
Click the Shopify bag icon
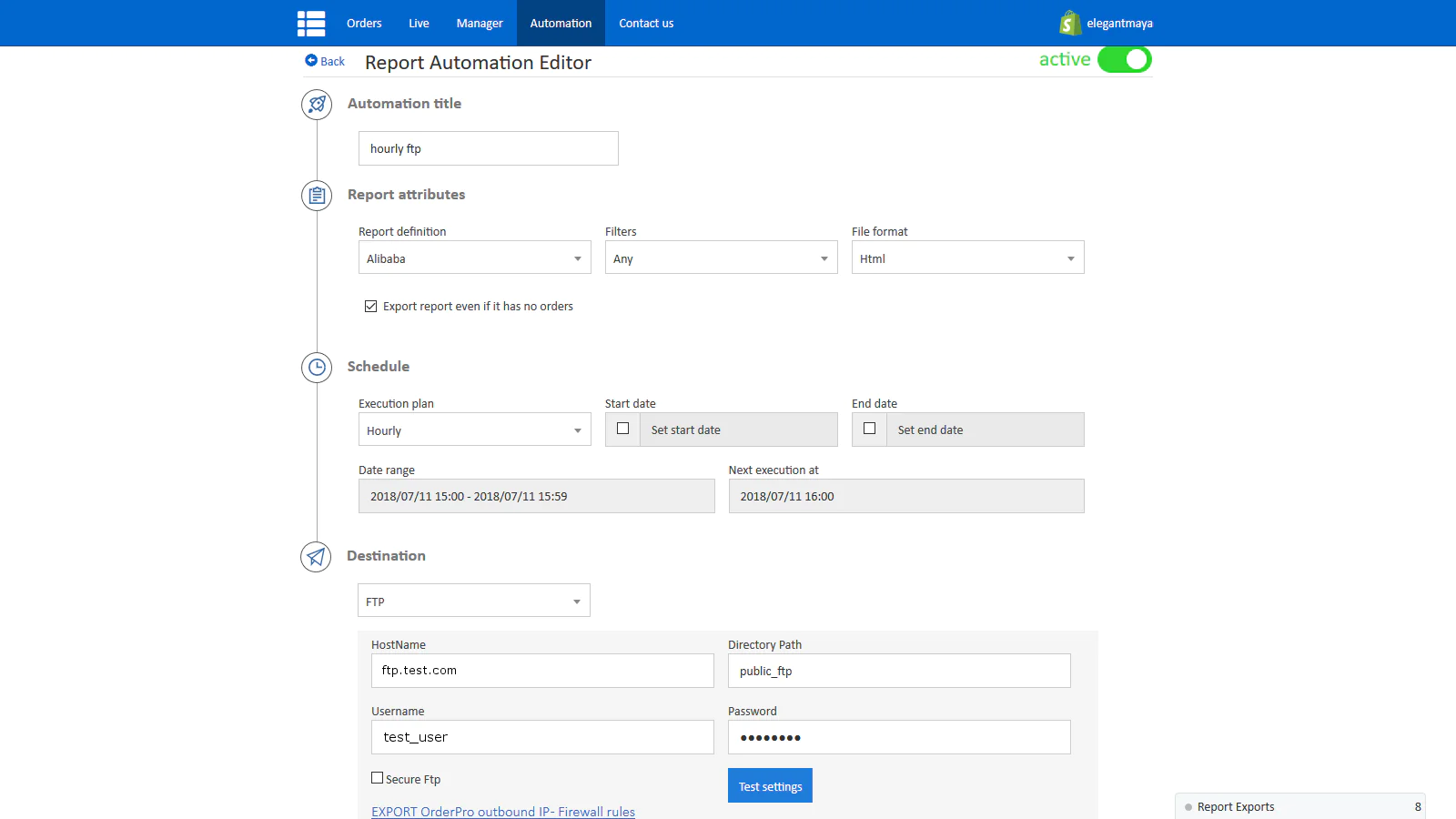(x=1070, y=23)
